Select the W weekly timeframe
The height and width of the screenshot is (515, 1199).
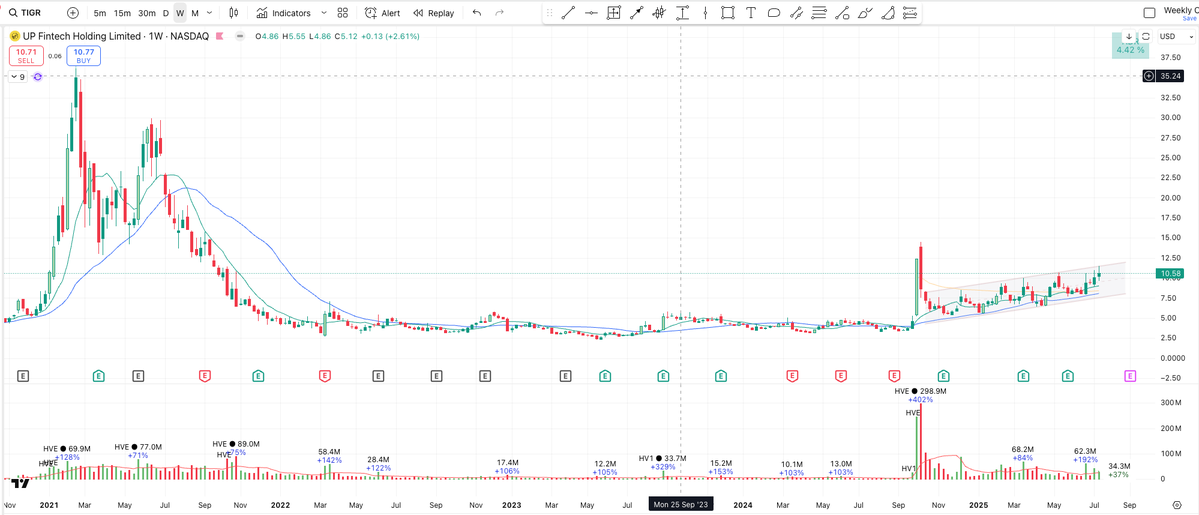180,13
